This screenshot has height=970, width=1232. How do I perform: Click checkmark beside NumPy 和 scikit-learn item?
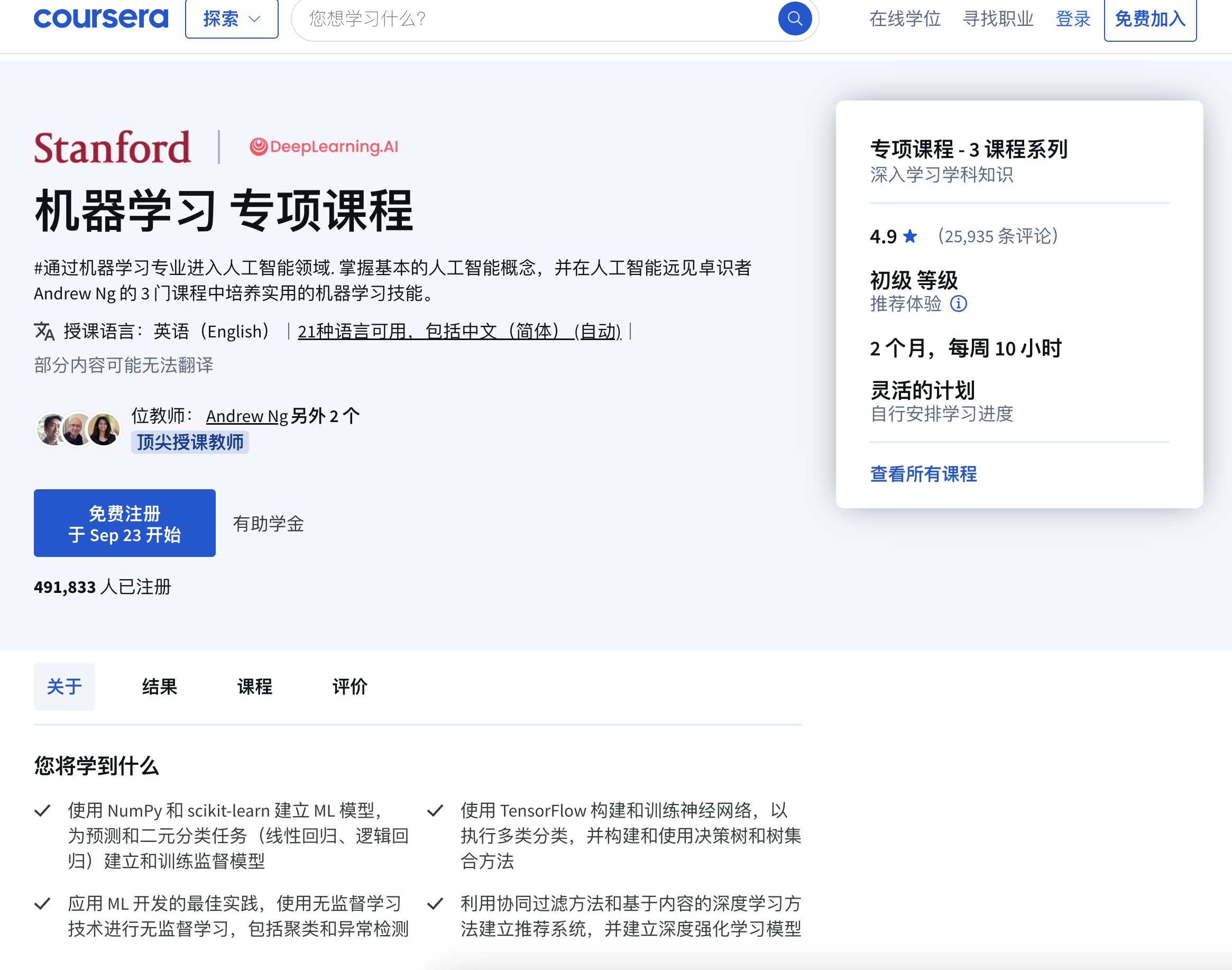coord(43,810)
